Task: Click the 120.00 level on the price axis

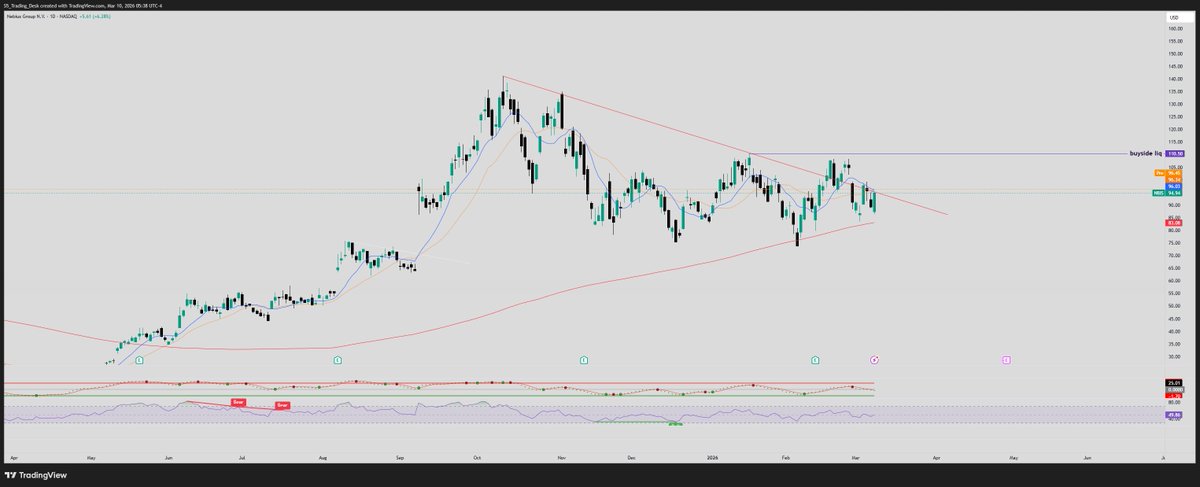Action: [1176, 129]
